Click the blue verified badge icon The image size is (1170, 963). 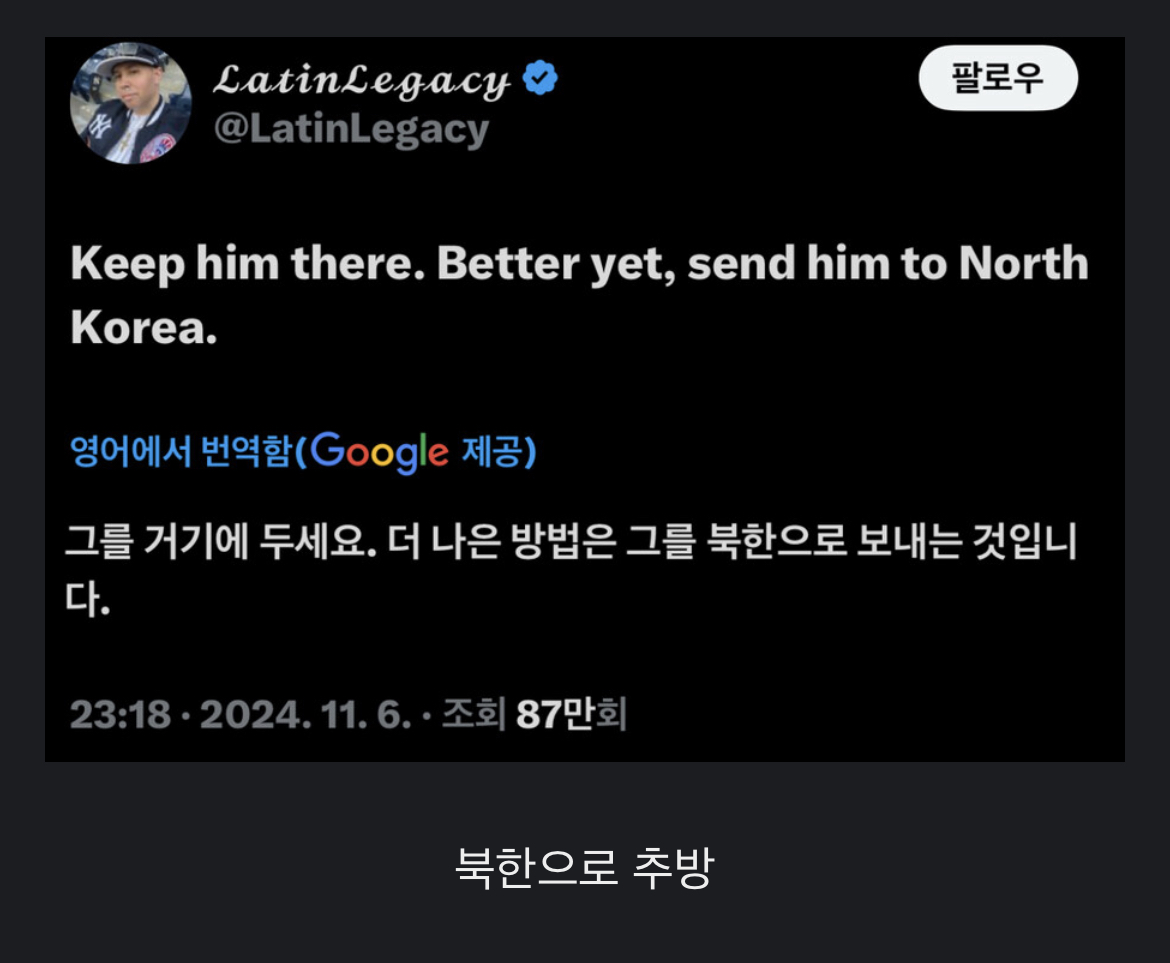540,78
